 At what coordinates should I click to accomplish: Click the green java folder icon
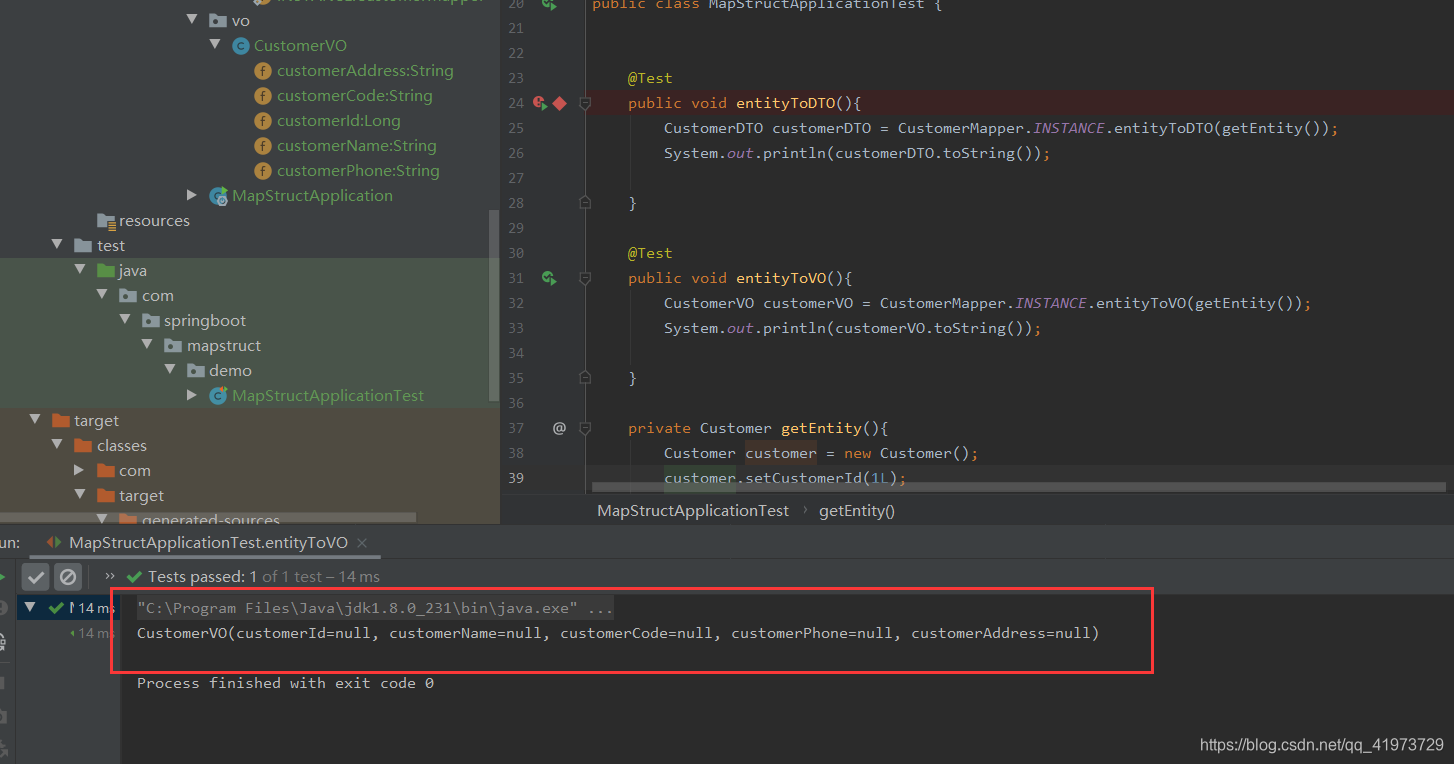[x=105, y=270]
